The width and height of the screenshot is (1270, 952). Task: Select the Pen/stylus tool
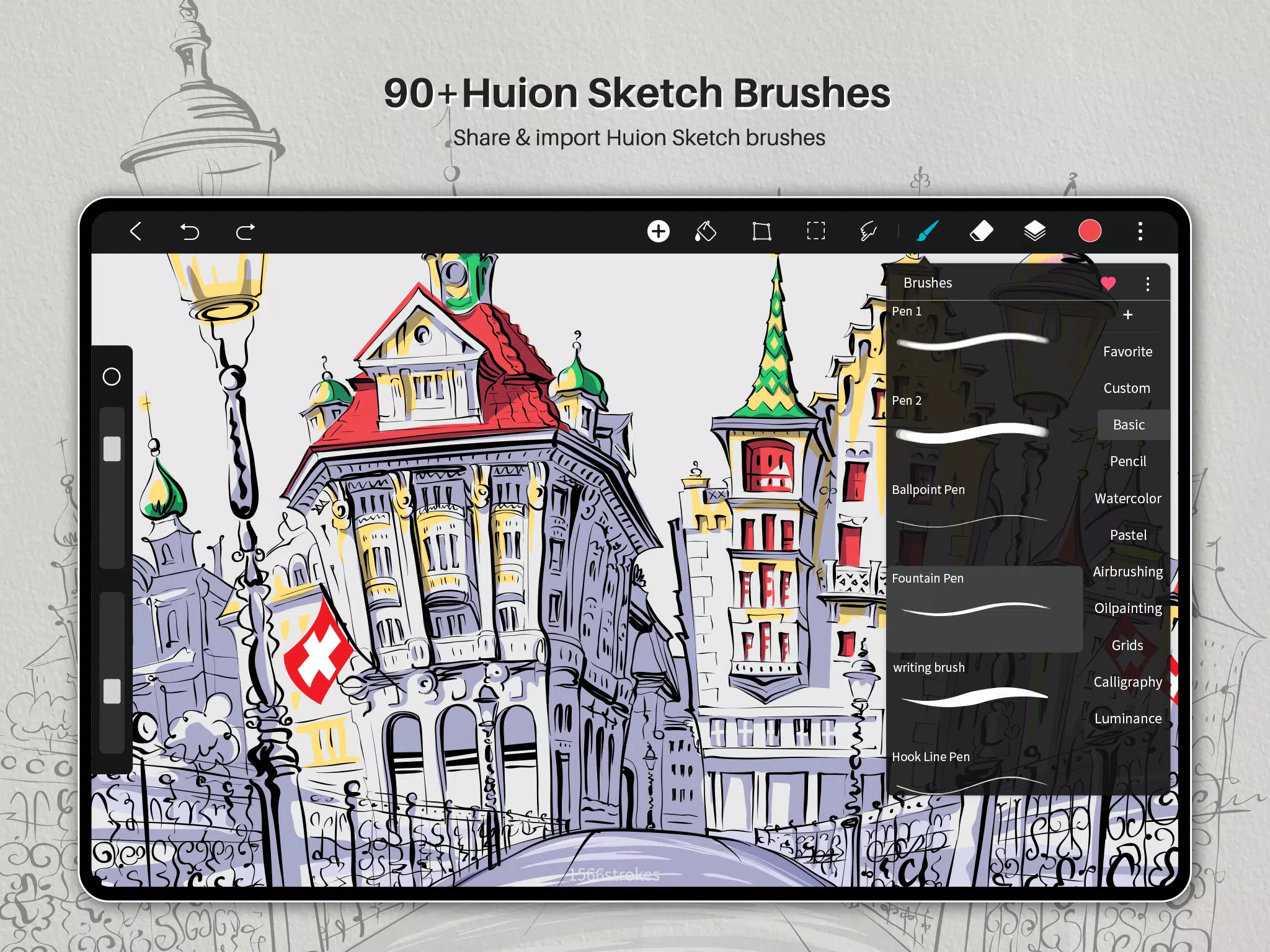(x=927, y=232)
